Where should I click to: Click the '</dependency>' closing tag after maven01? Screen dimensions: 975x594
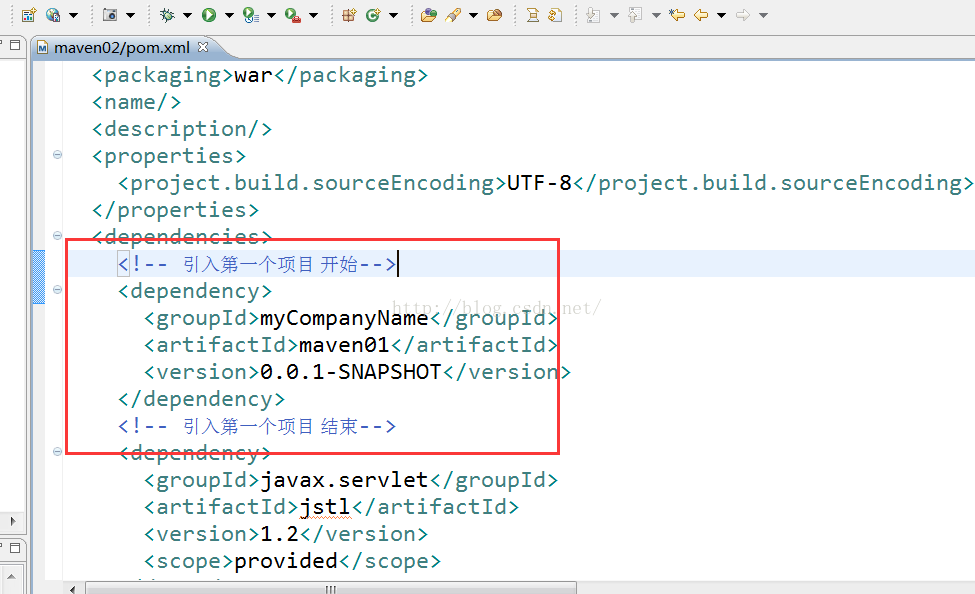click(x=201, y=399)
